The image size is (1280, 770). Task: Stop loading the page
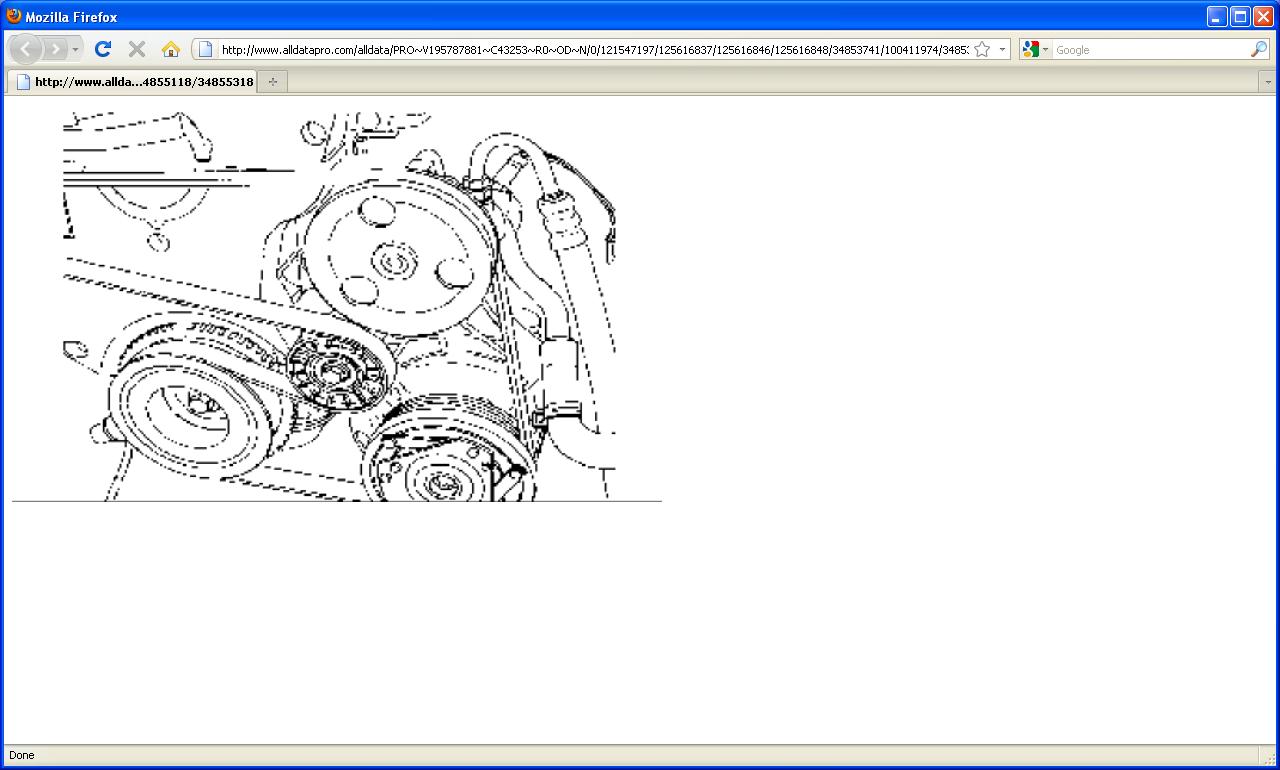[x=137, y=49]
